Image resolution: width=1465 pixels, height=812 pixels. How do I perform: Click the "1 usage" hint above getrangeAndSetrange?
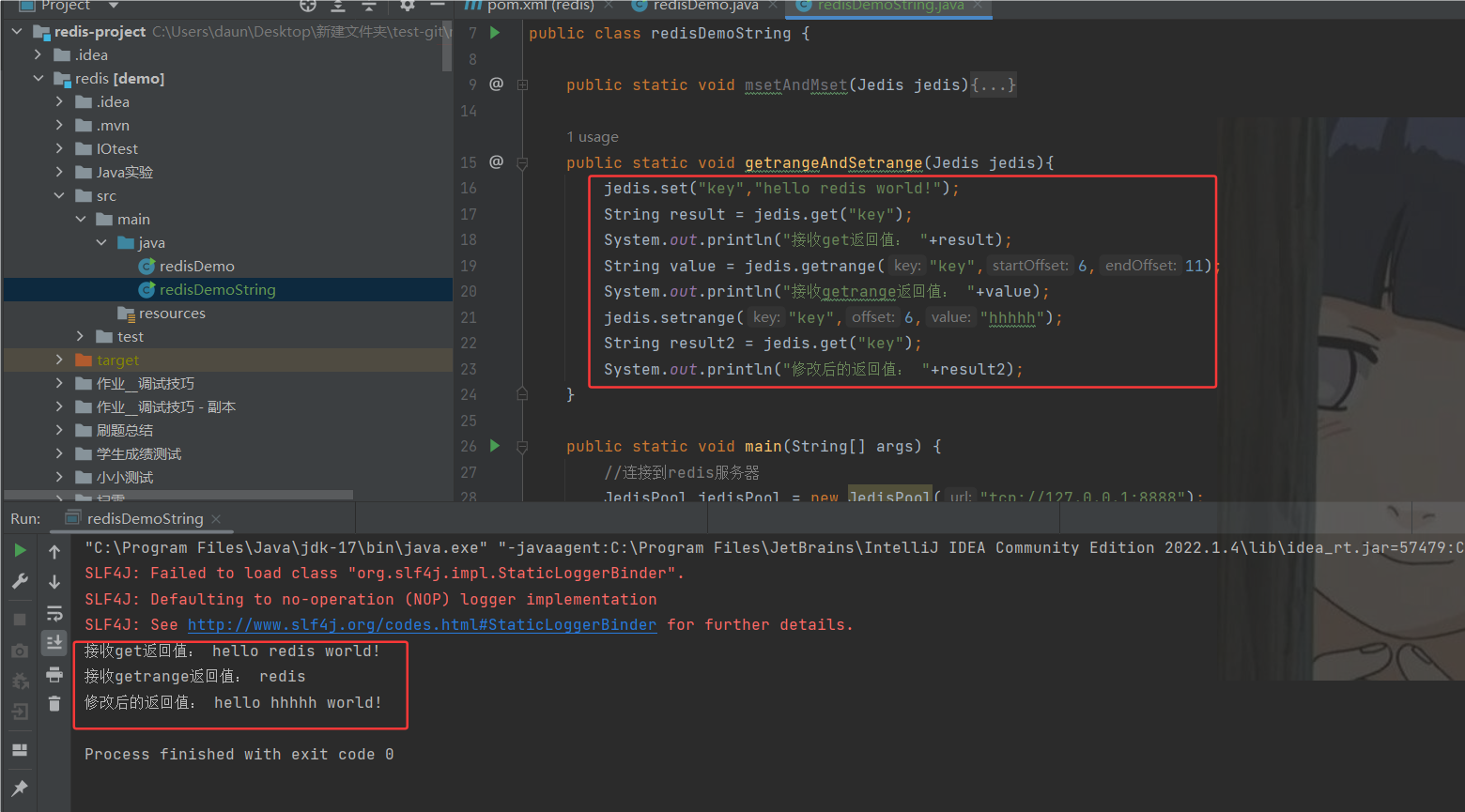point(593,137)
